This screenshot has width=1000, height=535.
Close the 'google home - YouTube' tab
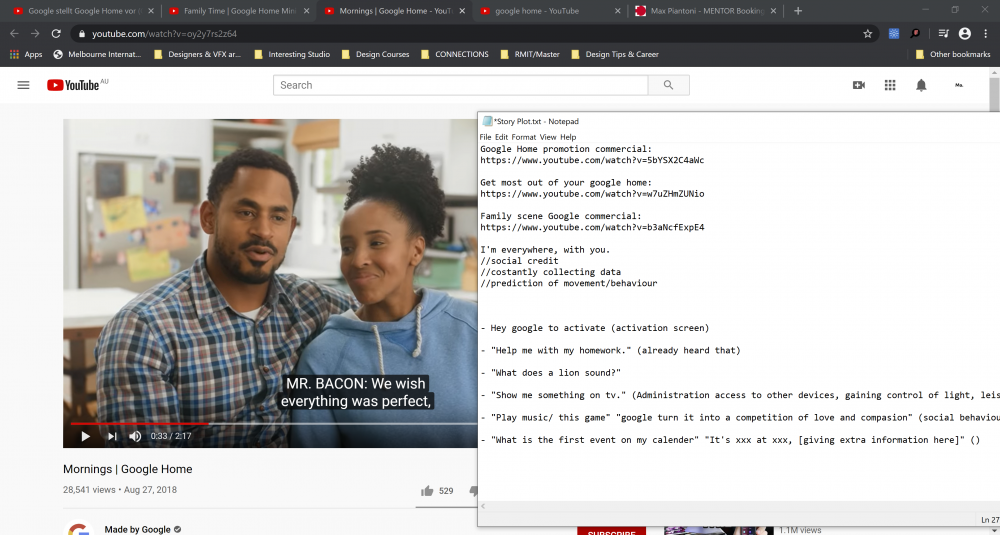pos(617,11)
